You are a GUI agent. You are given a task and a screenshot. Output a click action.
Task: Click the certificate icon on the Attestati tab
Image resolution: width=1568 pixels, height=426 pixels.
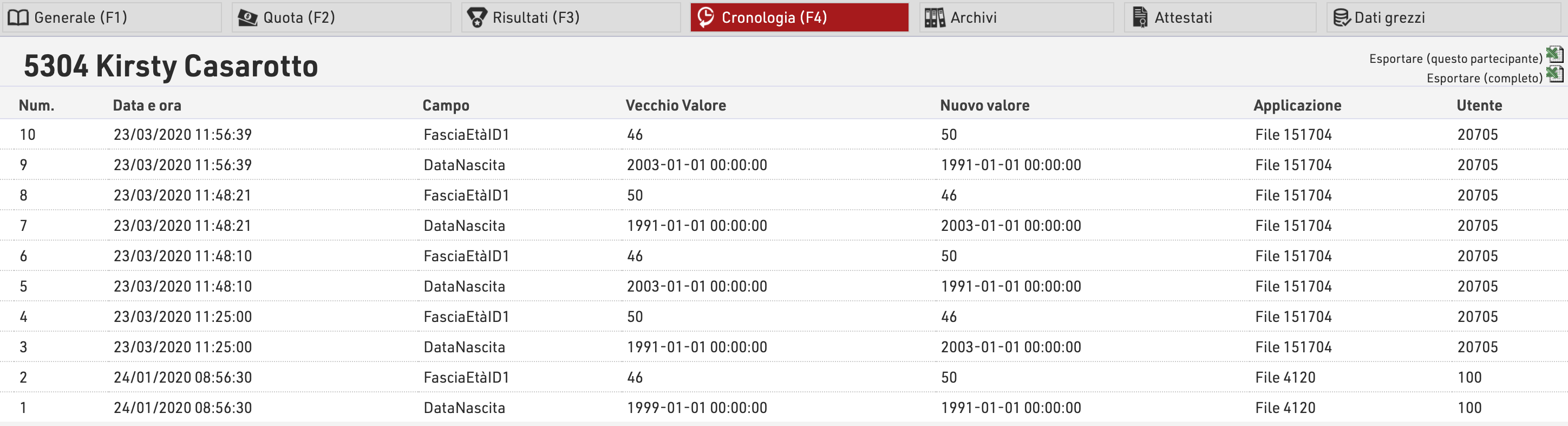coord(1140,18)
